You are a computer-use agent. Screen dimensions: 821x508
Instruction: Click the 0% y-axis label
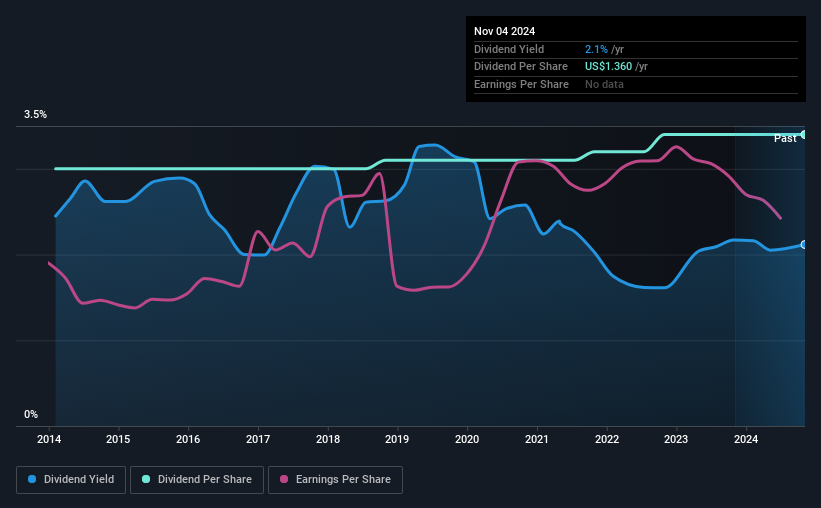(x=31, y=414)
